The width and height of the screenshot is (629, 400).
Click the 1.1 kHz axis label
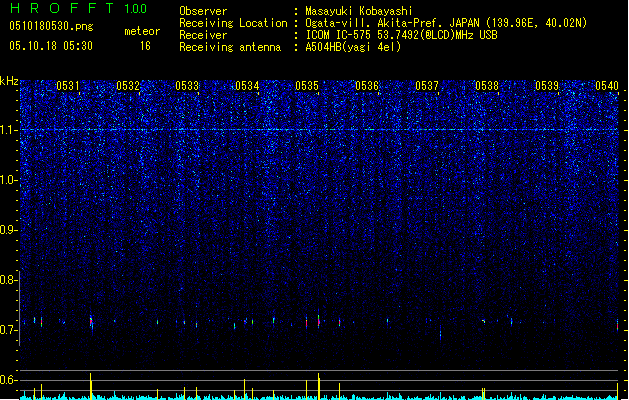(x=9, y=130)
